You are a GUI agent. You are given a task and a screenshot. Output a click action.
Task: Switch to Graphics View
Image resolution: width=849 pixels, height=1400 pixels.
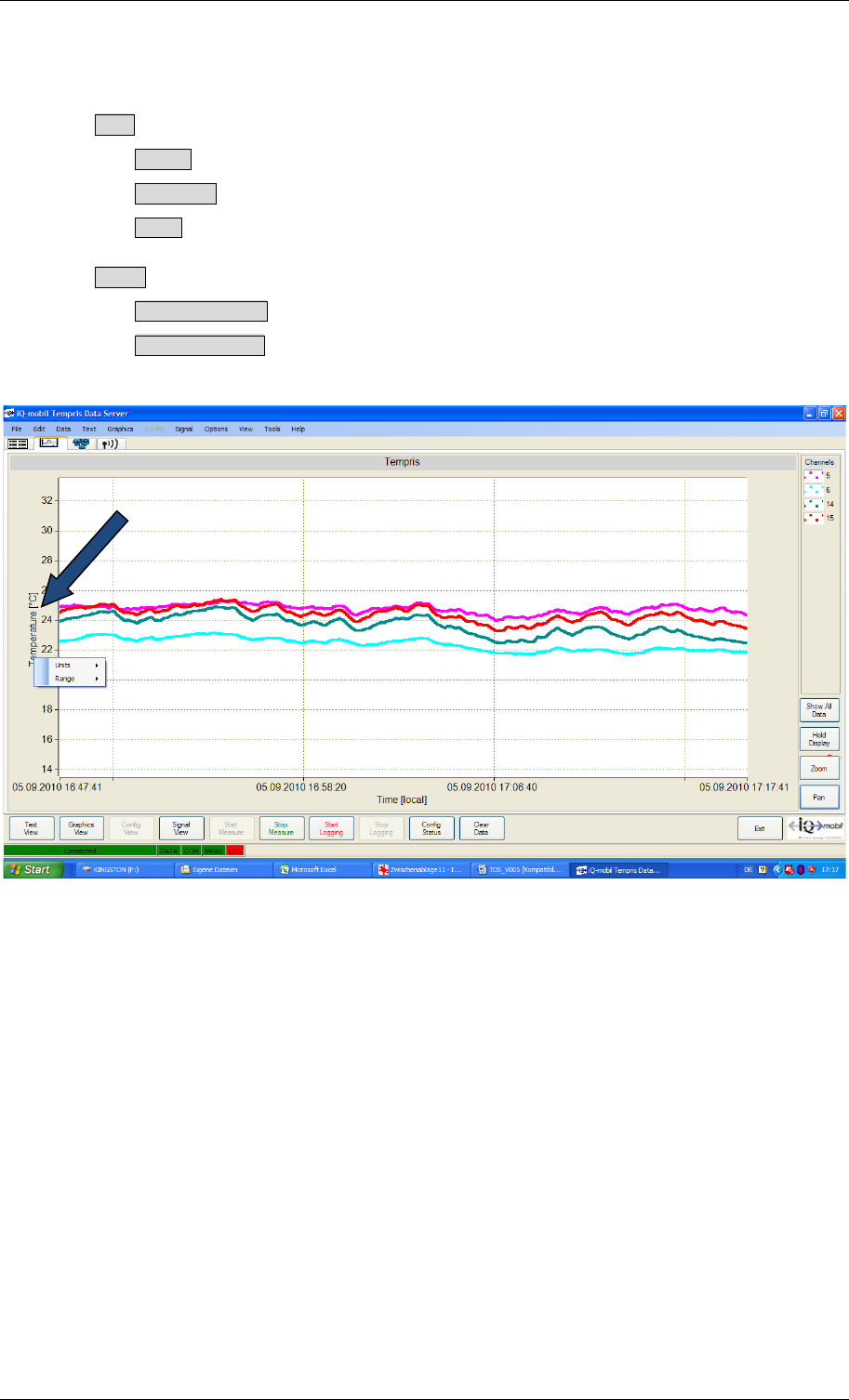(x=81, y=828)
